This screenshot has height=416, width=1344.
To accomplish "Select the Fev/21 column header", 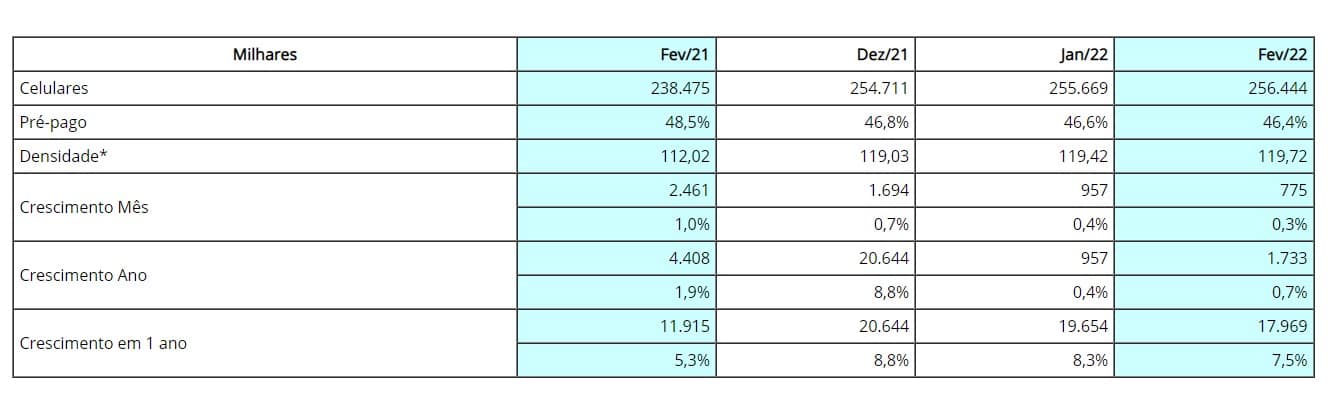I will pos(616,54).
